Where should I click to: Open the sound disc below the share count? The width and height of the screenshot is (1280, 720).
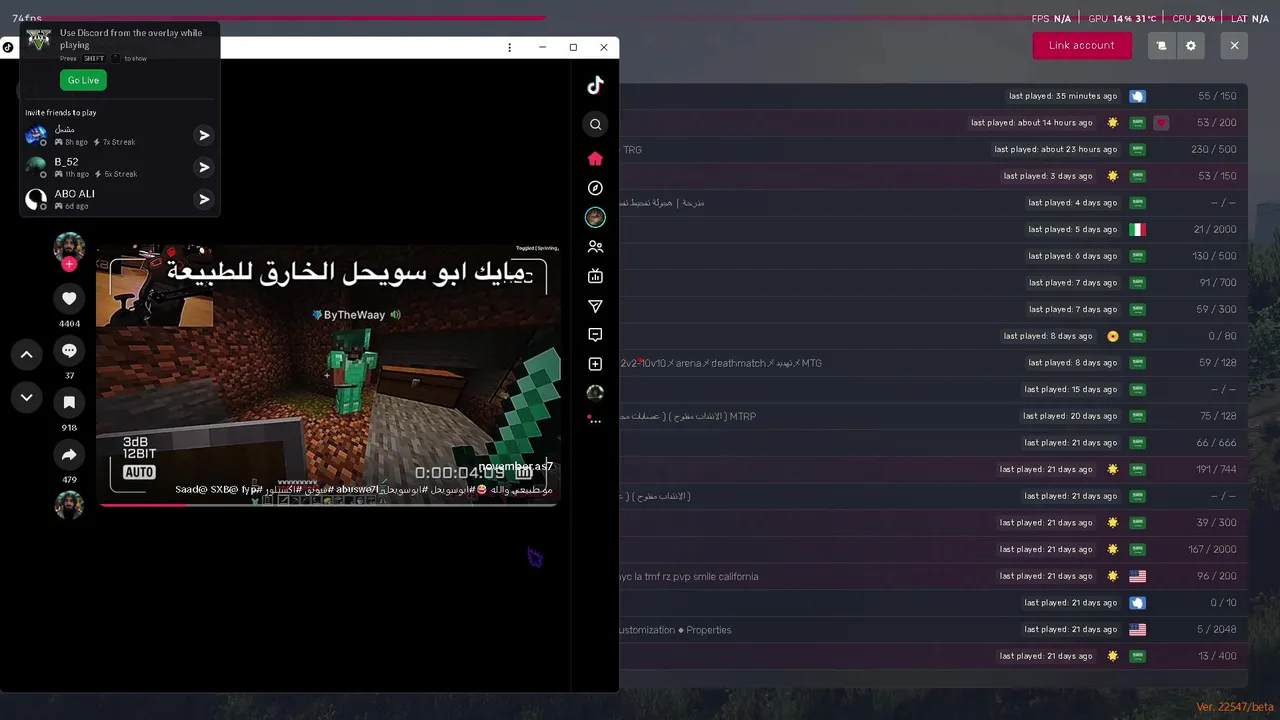[69, 505]
